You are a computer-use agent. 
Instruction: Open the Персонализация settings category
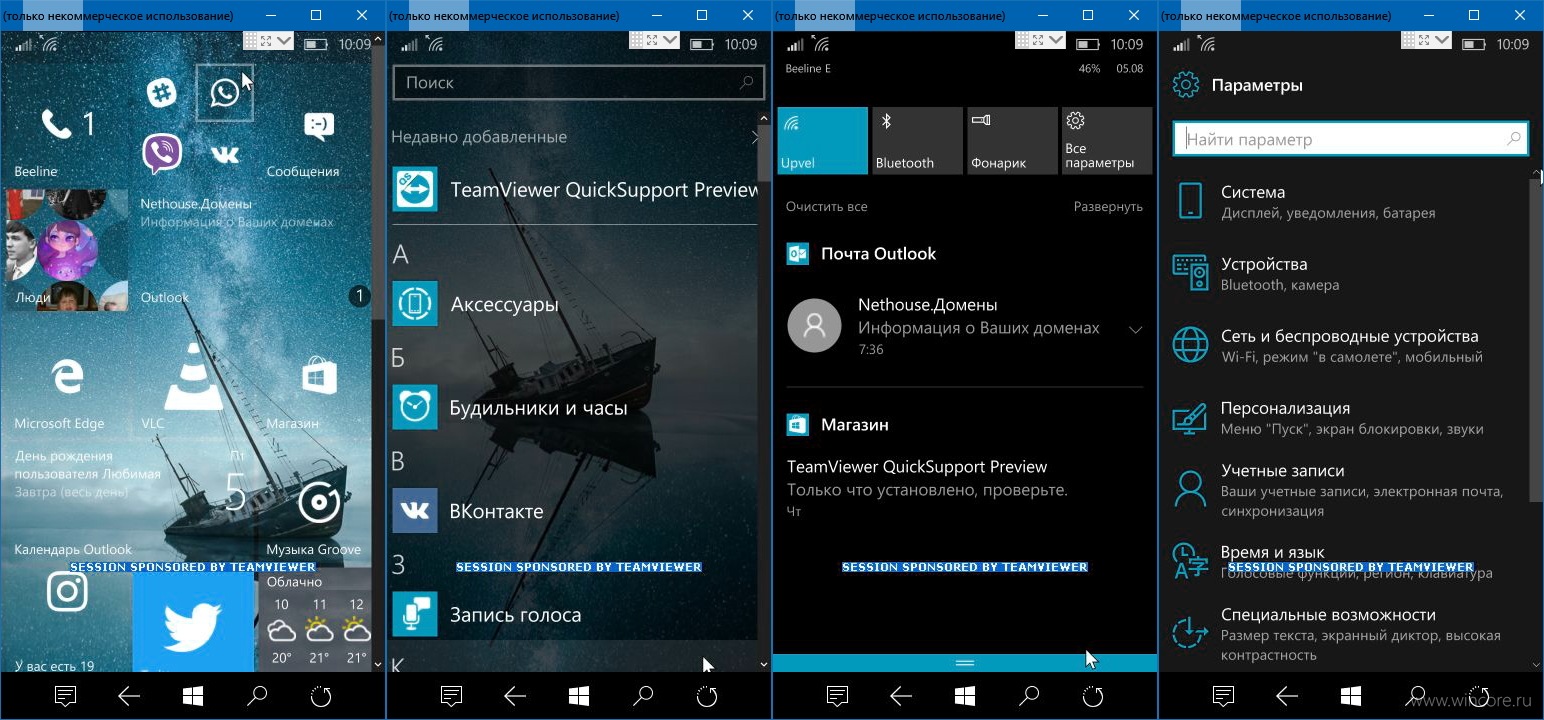(1350, 417)
